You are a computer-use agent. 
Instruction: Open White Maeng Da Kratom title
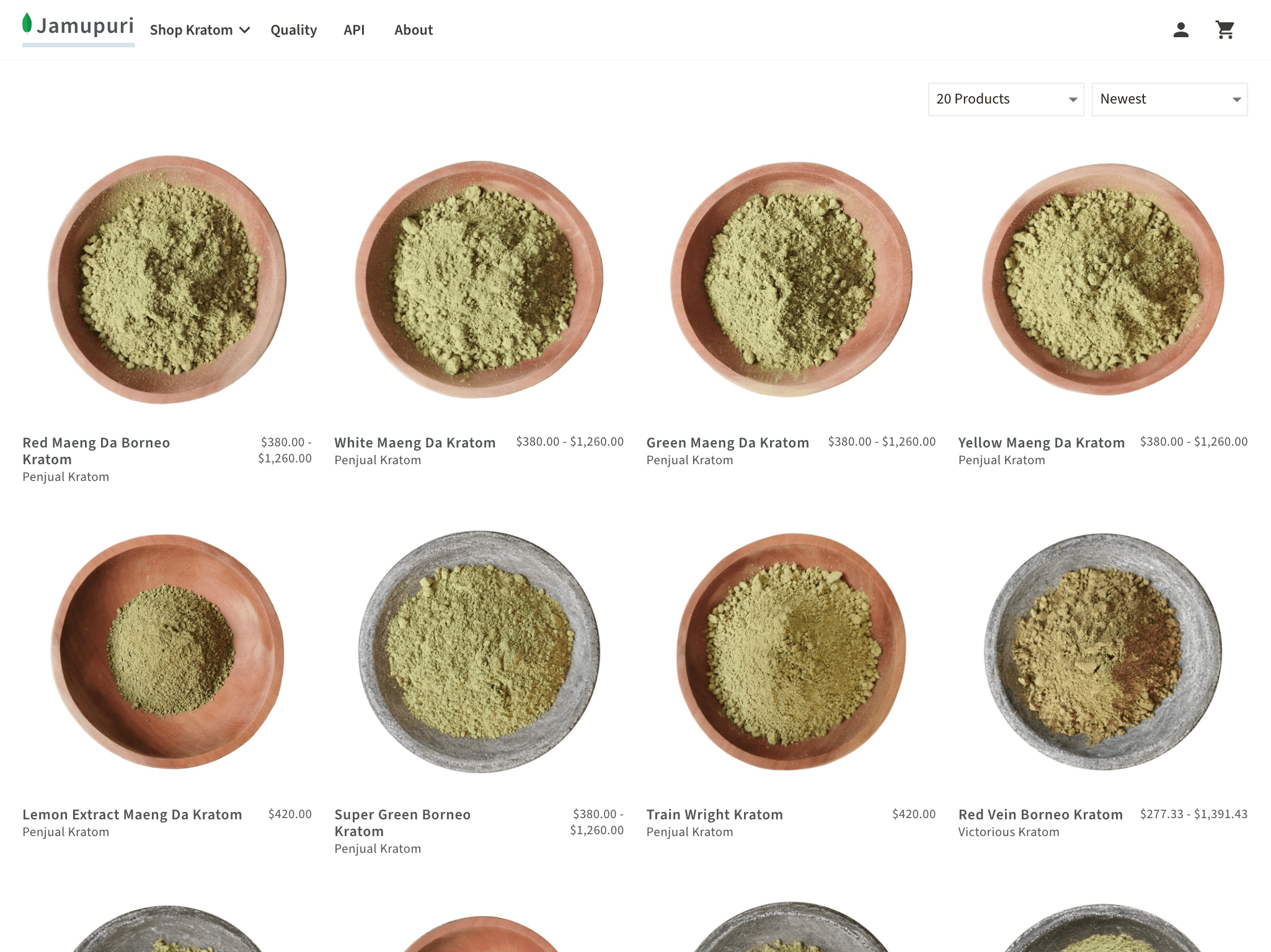[415, 443]
